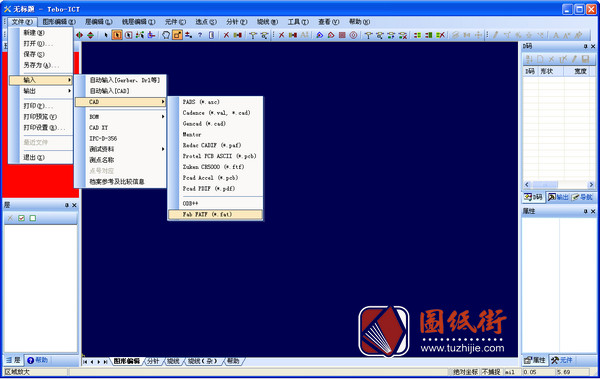
Task: Click the red triangle shape icon
Action: point(331,35)
